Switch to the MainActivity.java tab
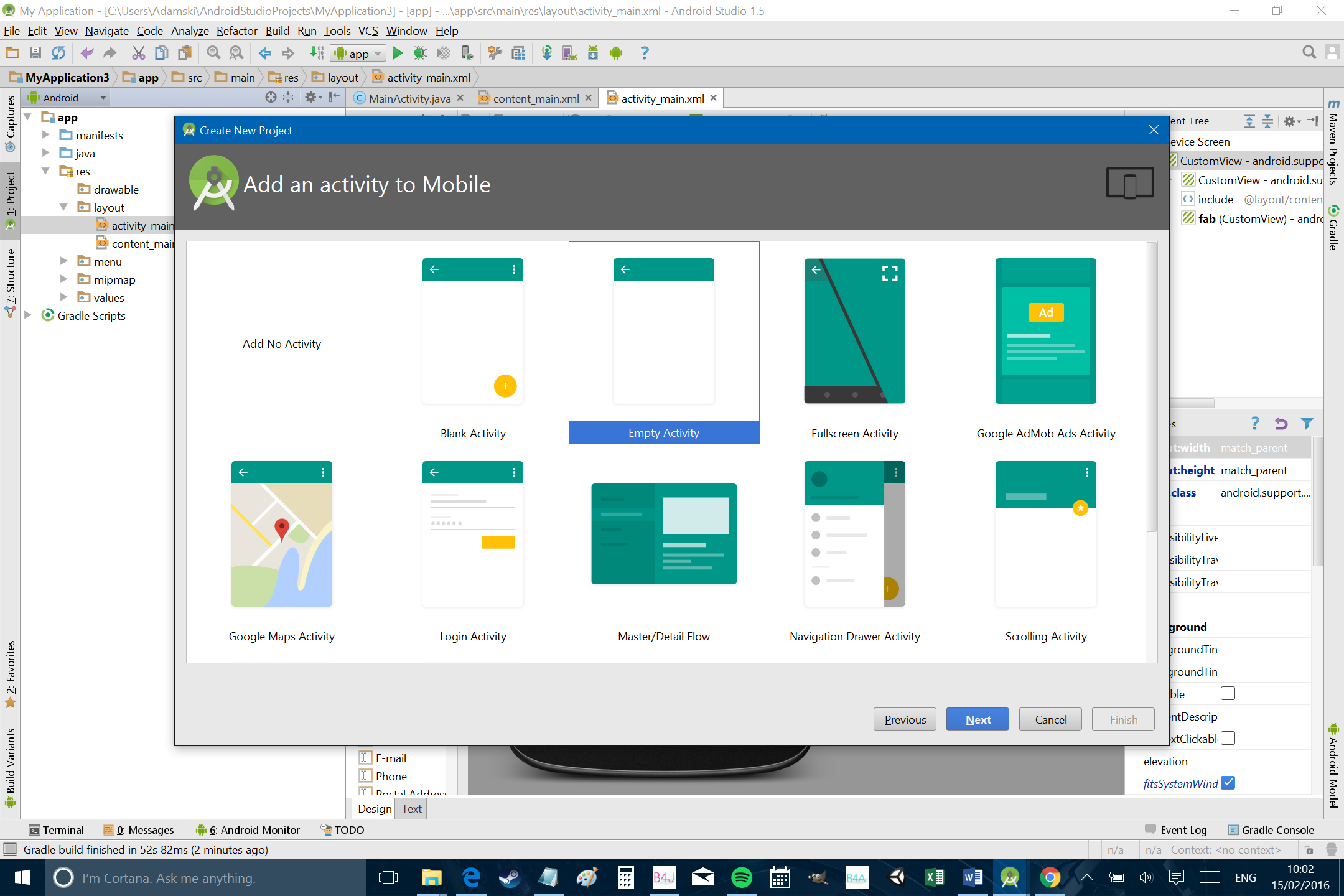This screenshot has width=1344, height=896. [x=406, y=98]
